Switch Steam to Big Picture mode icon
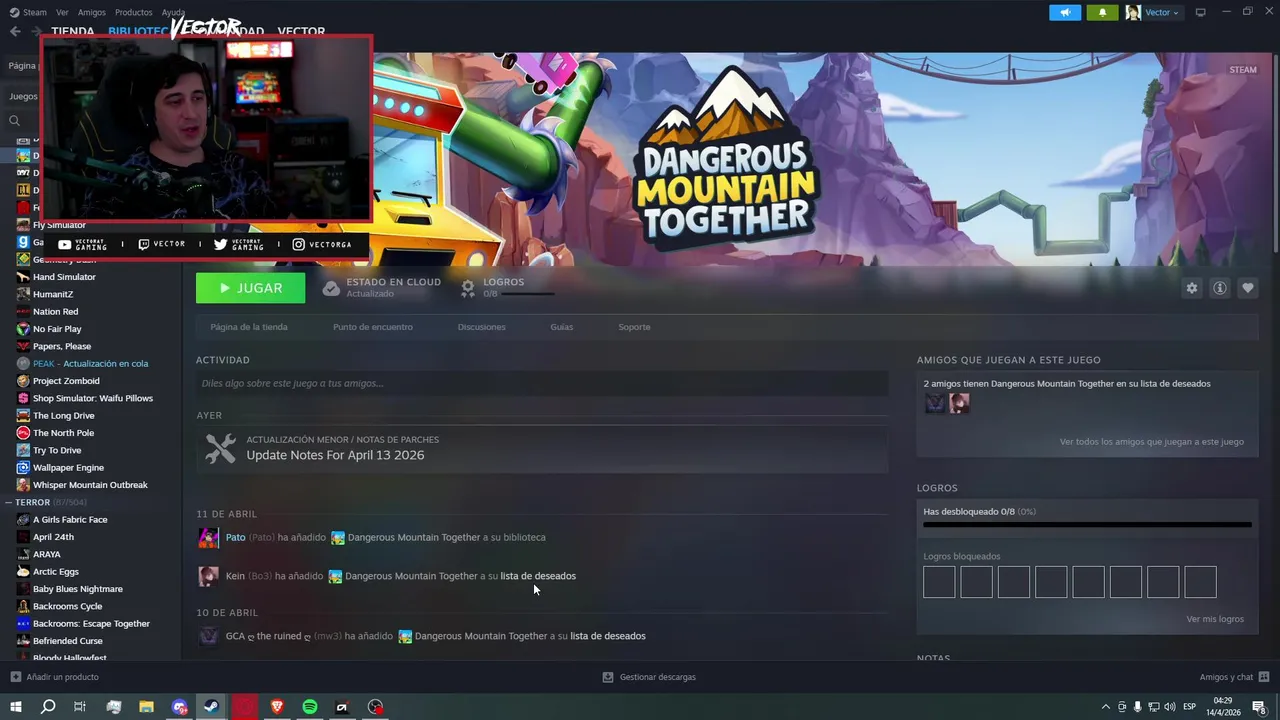Viewport: 1280px width, 720px height. coord(1201,12)
